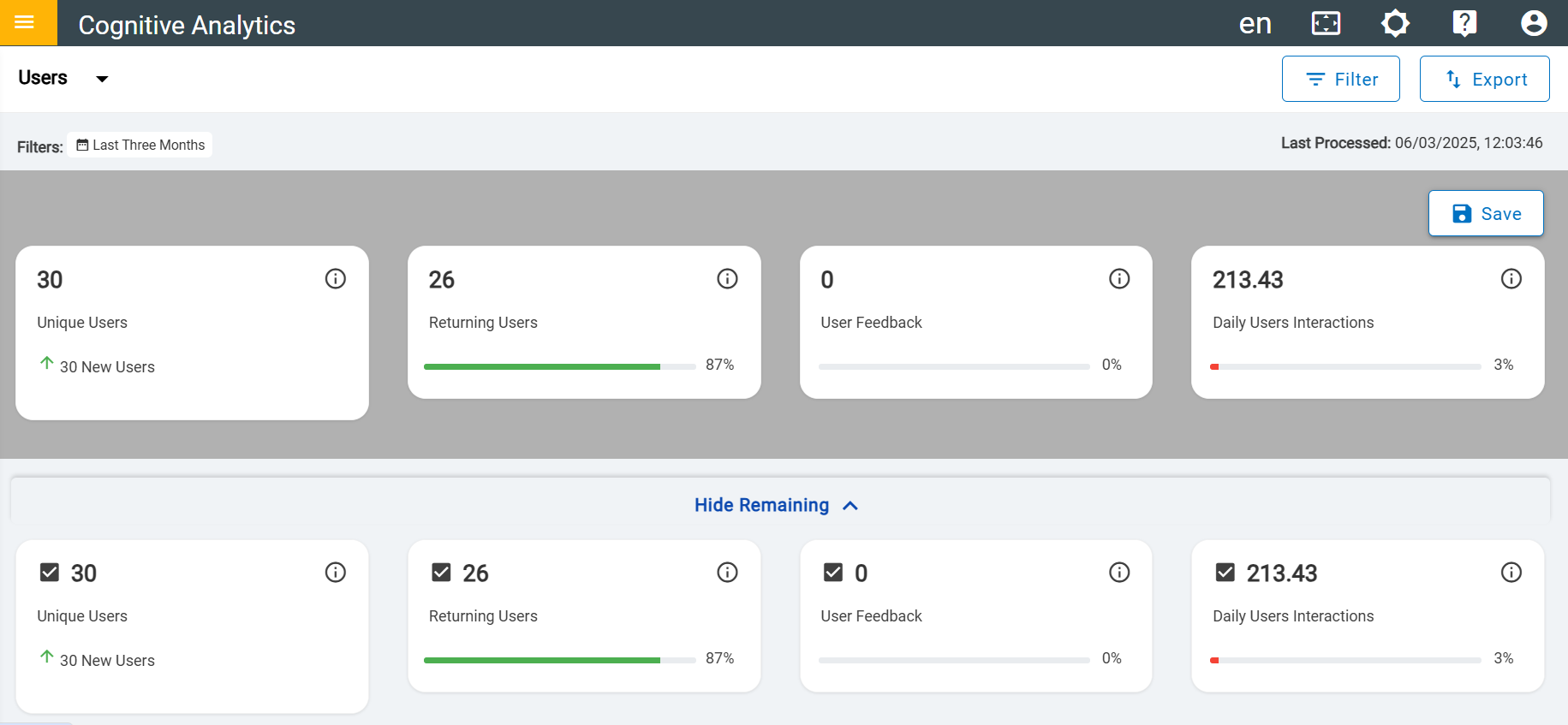Viewport: 1568px width, 725px height.
Task: Open the Users page dropdown arrow
Action: tap(102, 79)
